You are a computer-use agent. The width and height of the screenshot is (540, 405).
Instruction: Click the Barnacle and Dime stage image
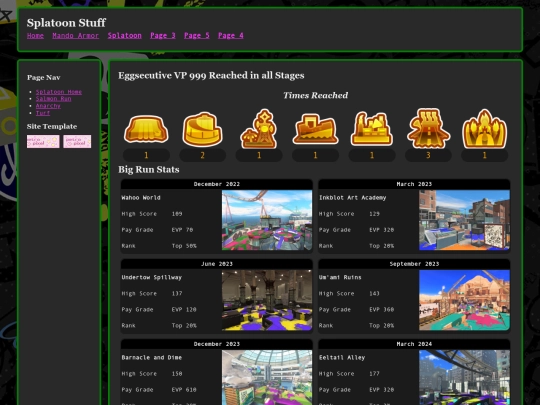pyautogui.click(x=267, y=377)
